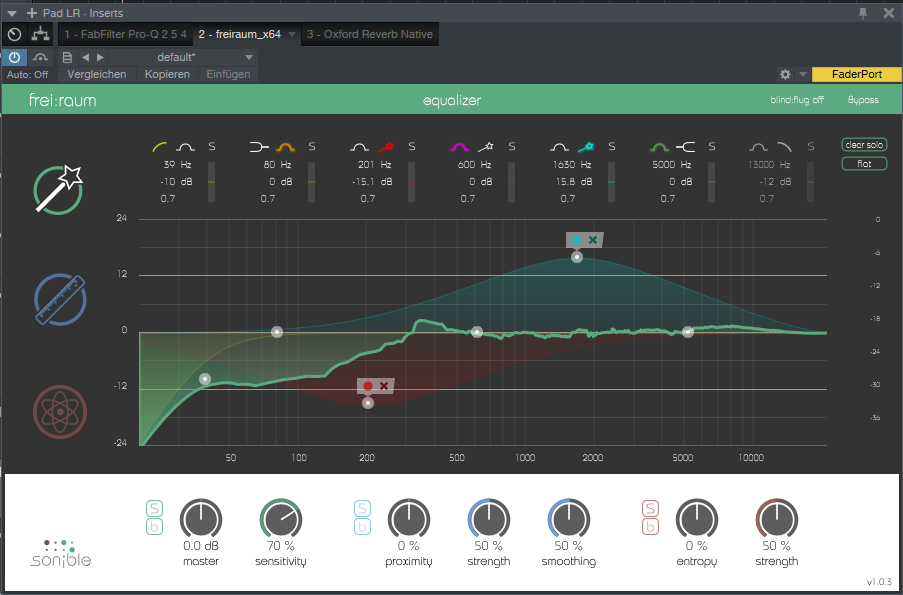Viewport: 903px width, 595px height.
Task: Remove 201 Hz band with red X
Action: click(x=384, y=386)
